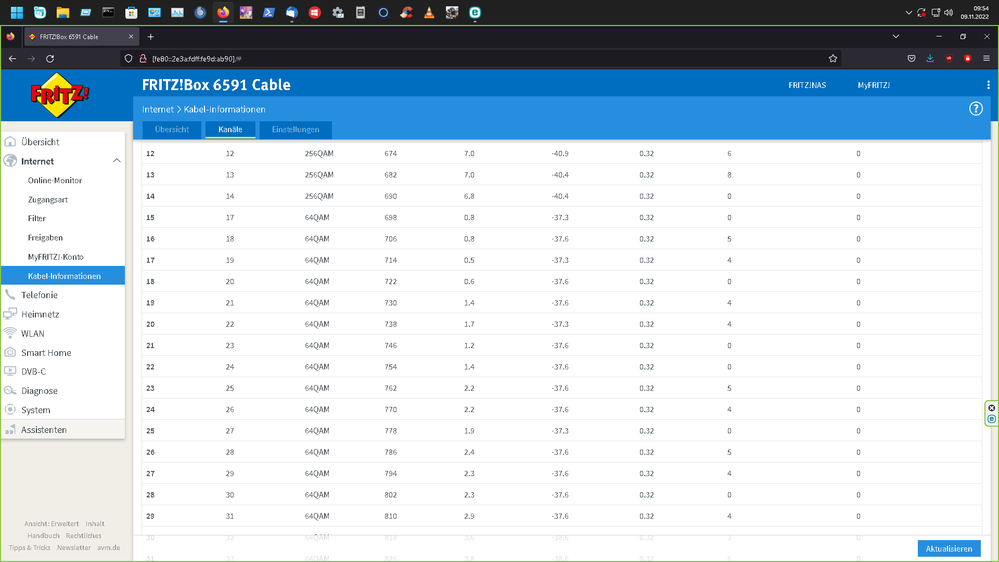Open MyFRITZ! link in the header
This screenshot has width=999, height=562.
point(873,85)
